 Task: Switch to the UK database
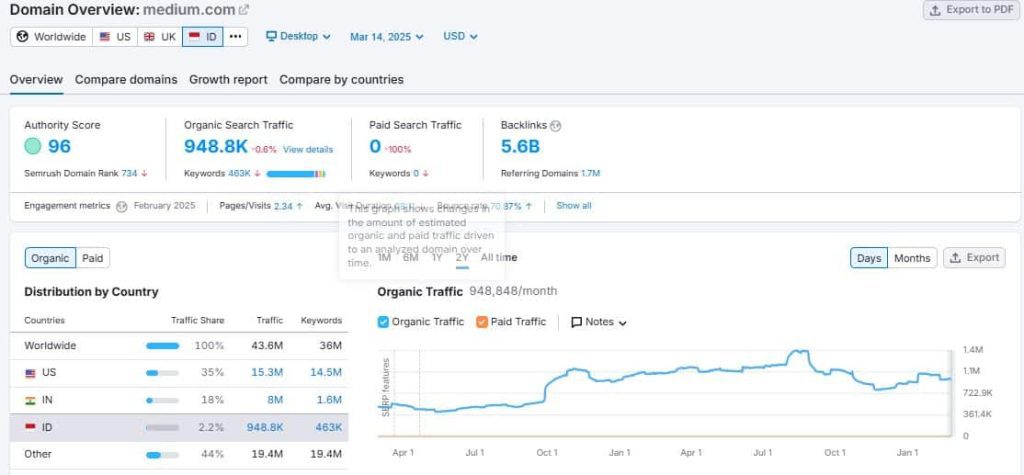click(x=159, y=37)
